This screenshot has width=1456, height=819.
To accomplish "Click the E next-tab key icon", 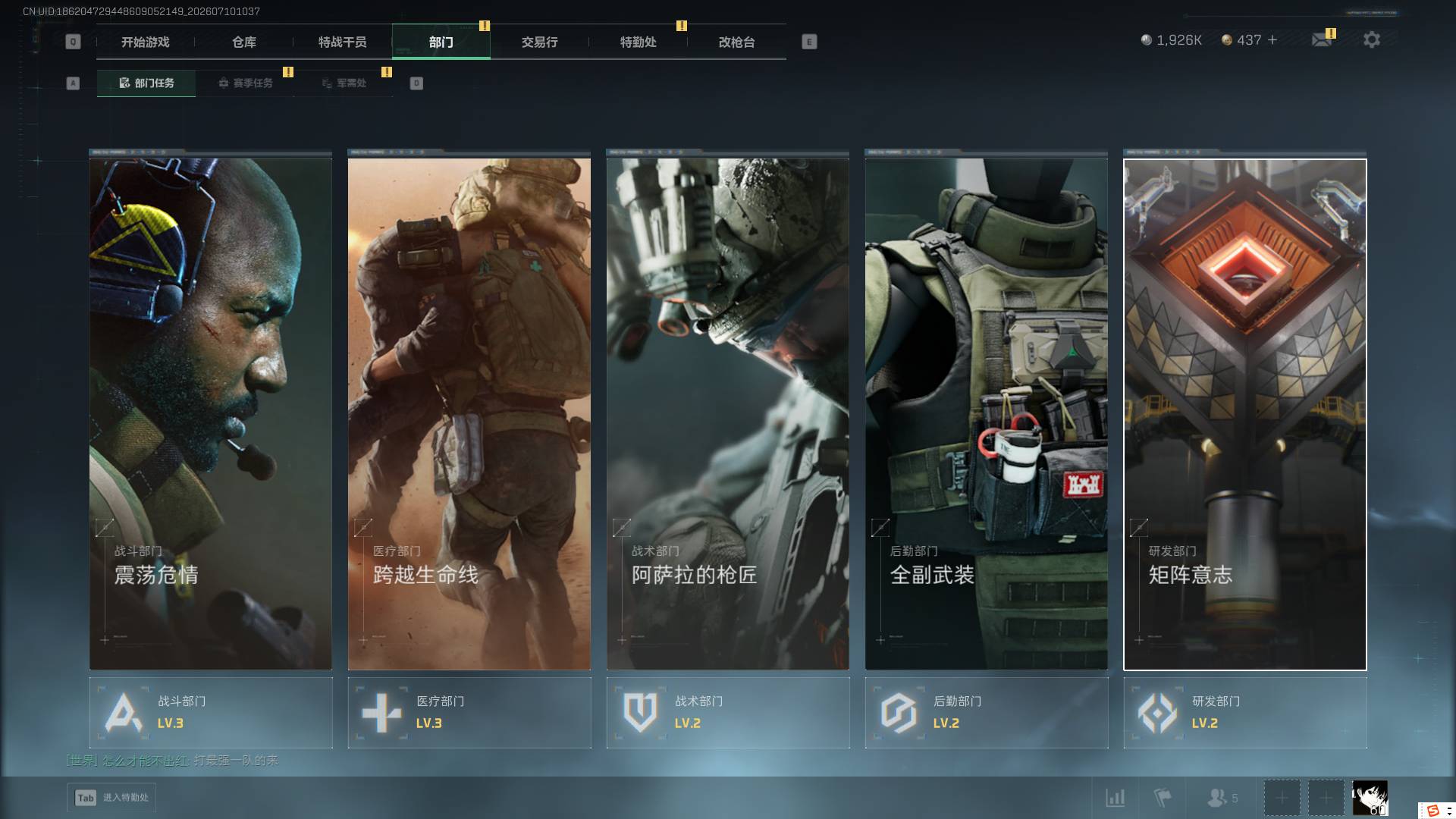I will (x=809, y=42).
